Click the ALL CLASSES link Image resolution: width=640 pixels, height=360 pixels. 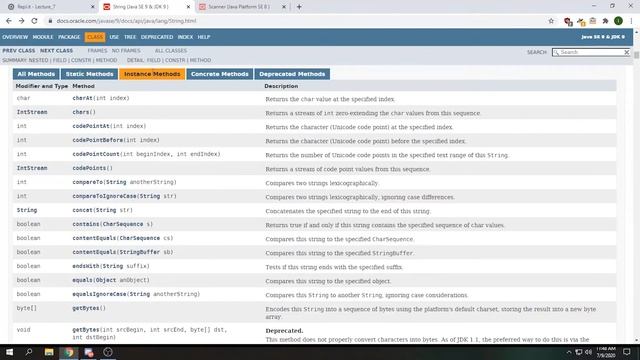pyautogui.click(x=171, y=51)
